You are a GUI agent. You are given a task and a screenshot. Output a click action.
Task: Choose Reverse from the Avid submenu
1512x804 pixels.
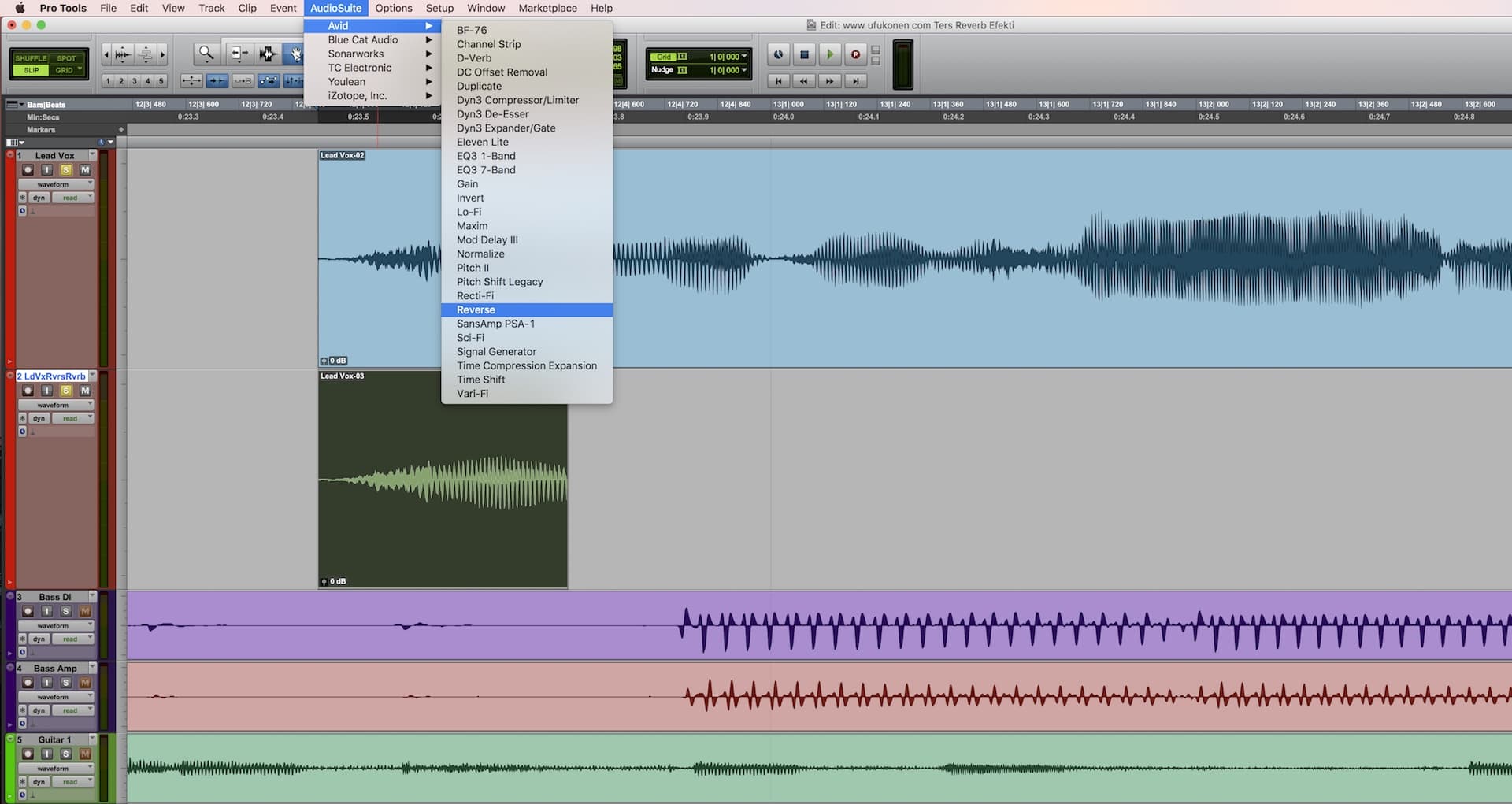click(x=476, y=310)
